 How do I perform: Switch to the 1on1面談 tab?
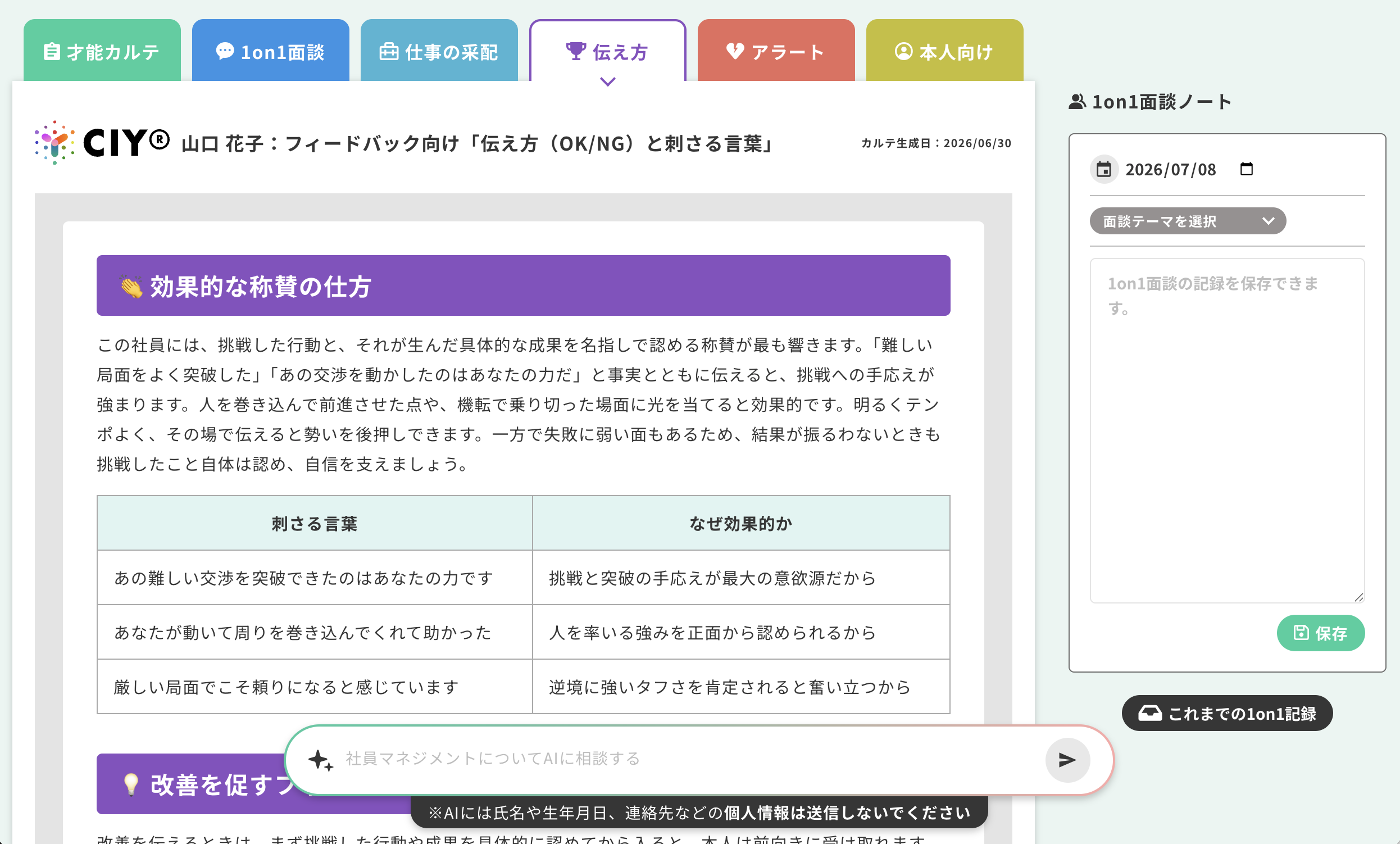tap(270, 51)
